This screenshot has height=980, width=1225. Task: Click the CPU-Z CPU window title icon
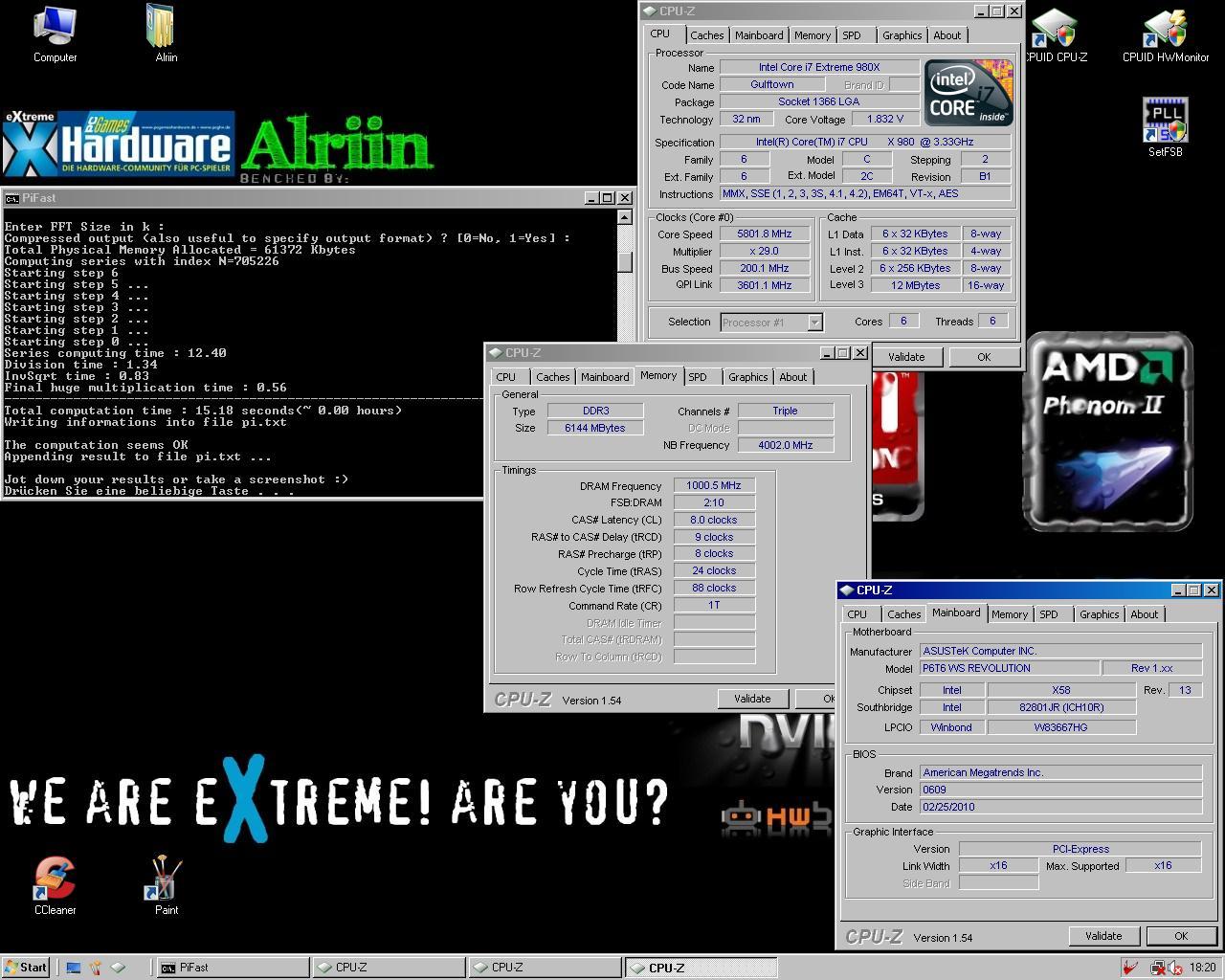tap(650, 11)
